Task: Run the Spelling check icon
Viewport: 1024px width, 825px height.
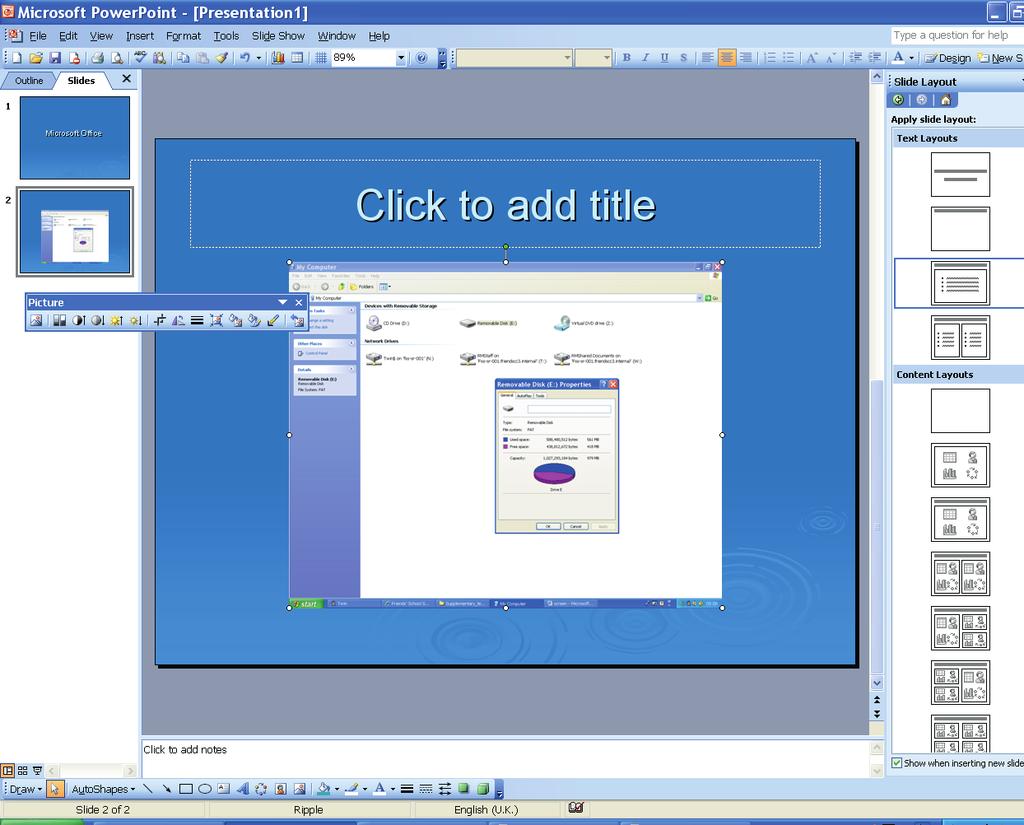Action: click(140, 58)
